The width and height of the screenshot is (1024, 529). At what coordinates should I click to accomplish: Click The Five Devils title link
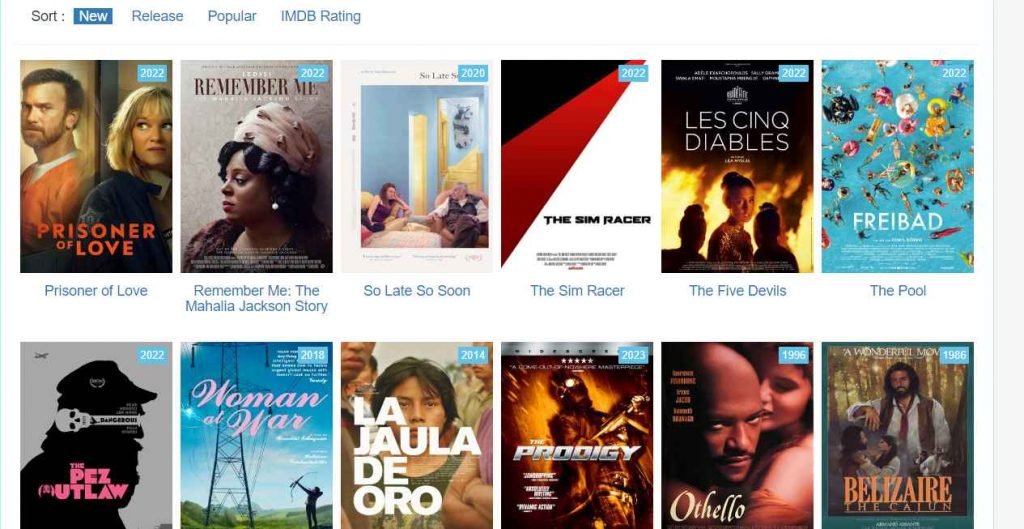tap(737, 291)
